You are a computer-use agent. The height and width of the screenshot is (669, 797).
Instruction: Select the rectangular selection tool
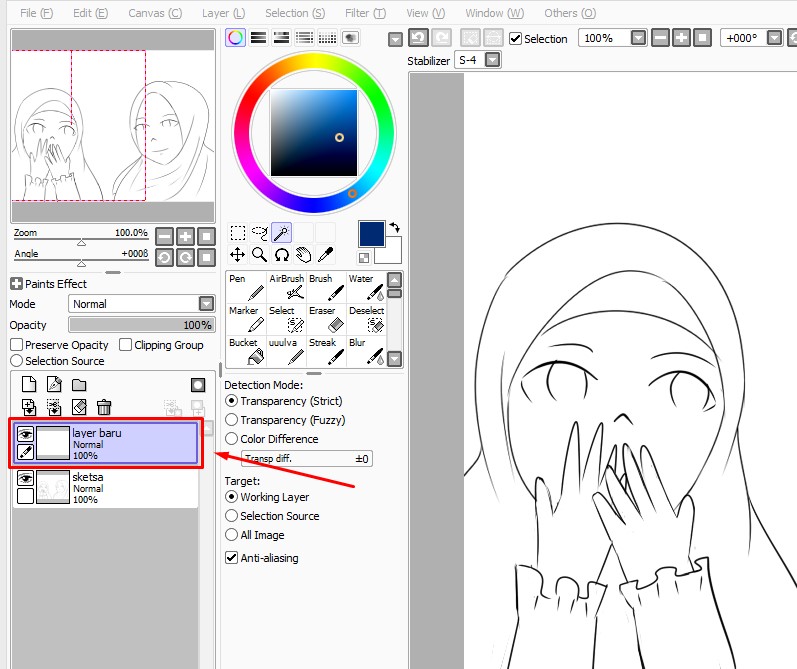[x=237, y=233]
